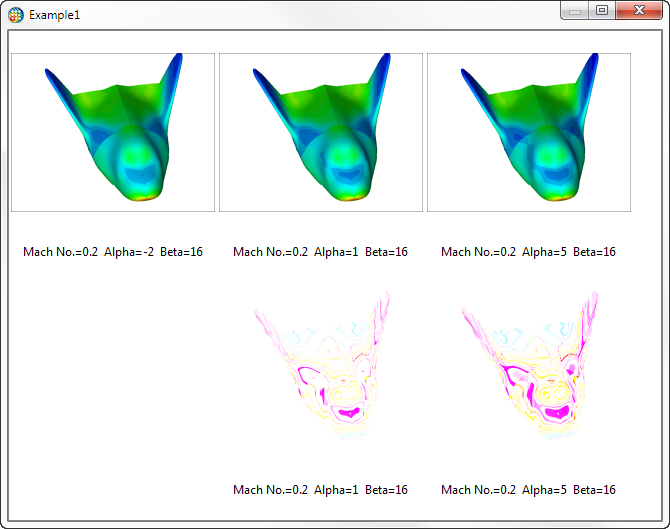Click the lower "Mach No.=0.2 Alpha=1 Beta=16" caption
The height and width of the screenshot is (529, 670).
tap(320, 489)
